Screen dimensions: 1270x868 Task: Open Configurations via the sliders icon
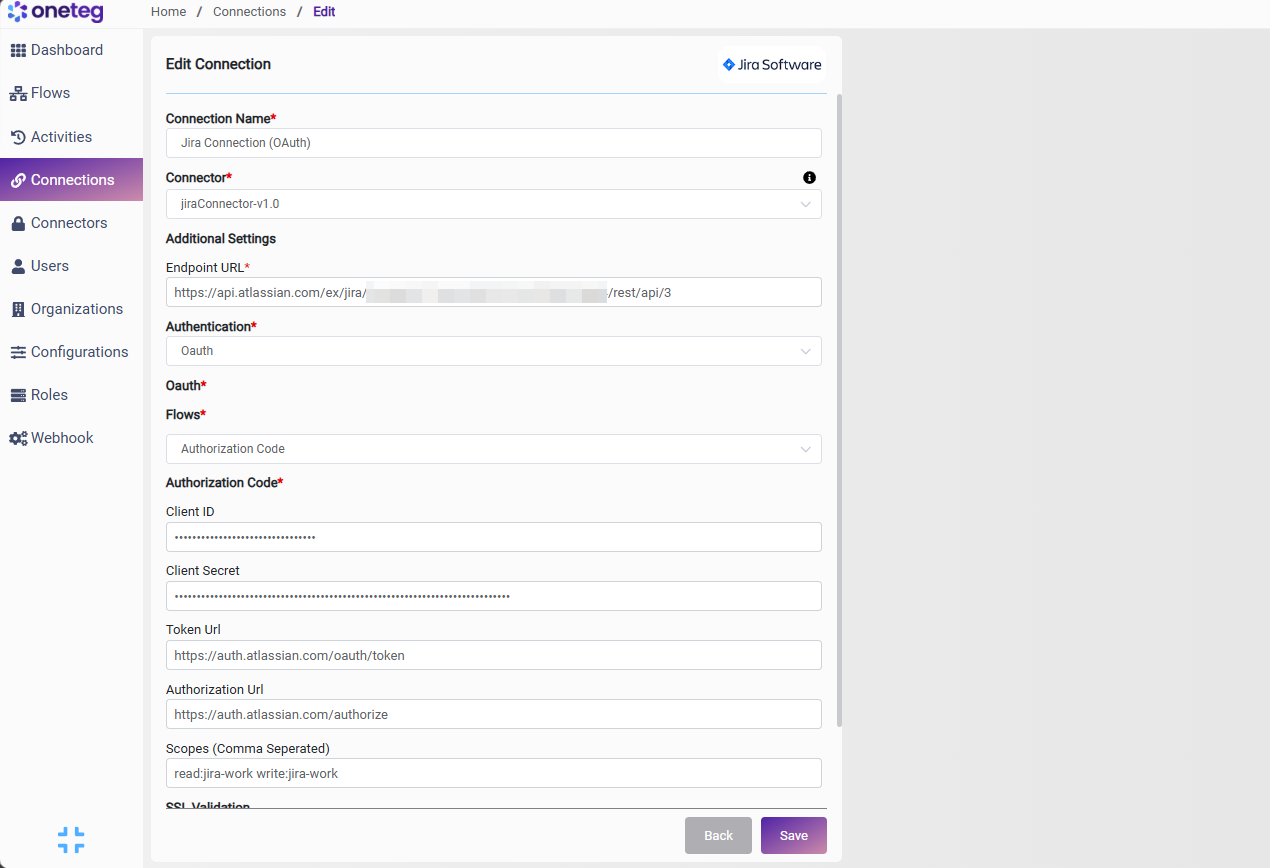tap(18, 352)
